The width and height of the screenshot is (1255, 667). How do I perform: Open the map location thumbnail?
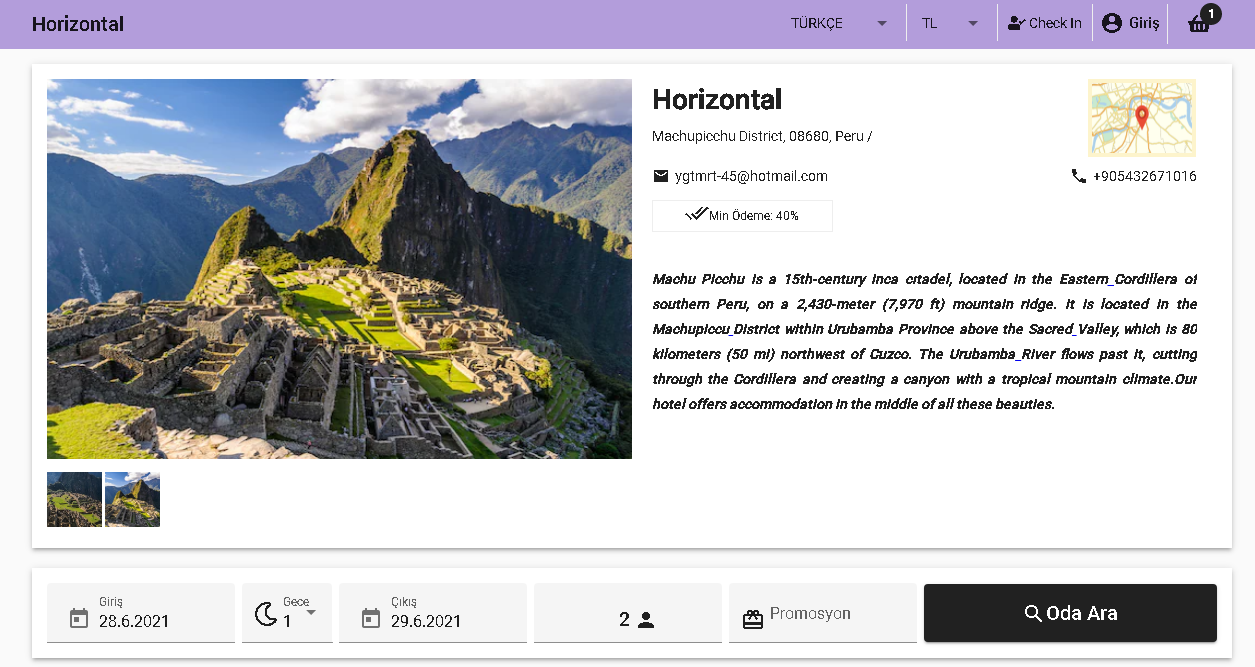tap(1142, 118)
